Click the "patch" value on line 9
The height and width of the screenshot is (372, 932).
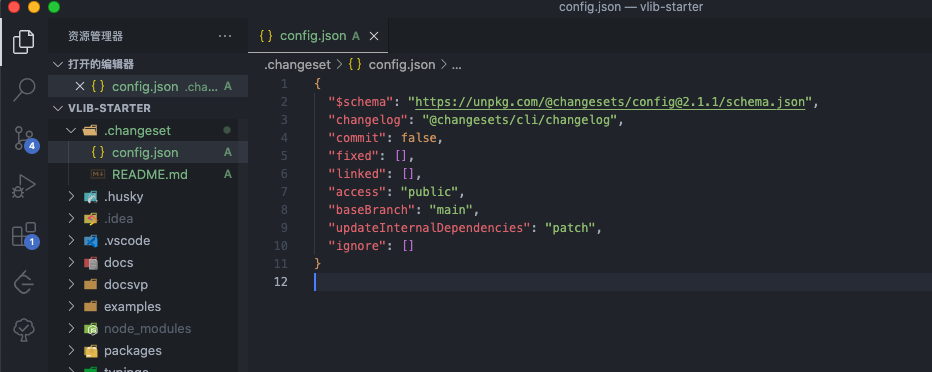pos(571,228)
